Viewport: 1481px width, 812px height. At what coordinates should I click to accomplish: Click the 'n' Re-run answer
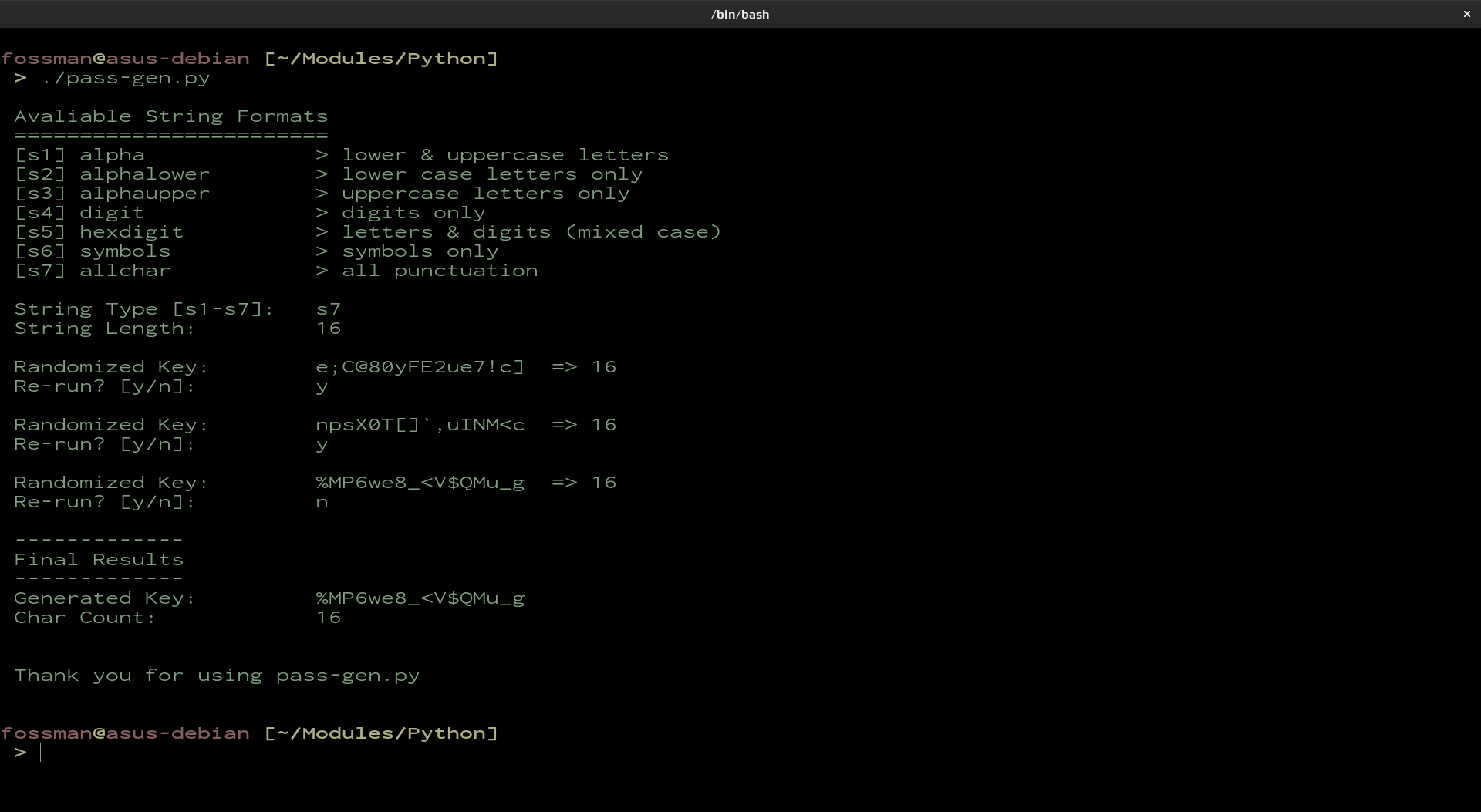[322, 503]
